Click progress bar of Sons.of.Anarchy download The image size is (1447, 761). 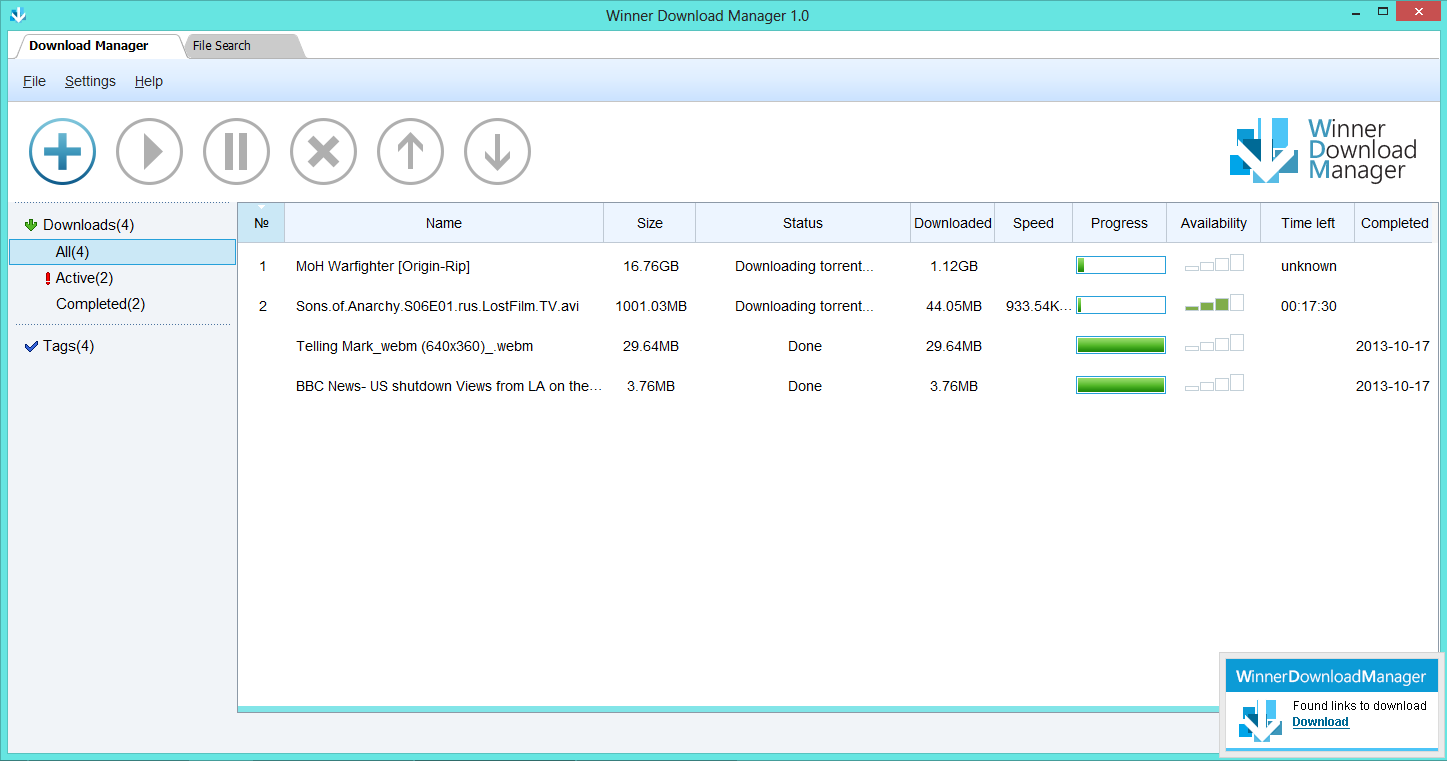1121,305
